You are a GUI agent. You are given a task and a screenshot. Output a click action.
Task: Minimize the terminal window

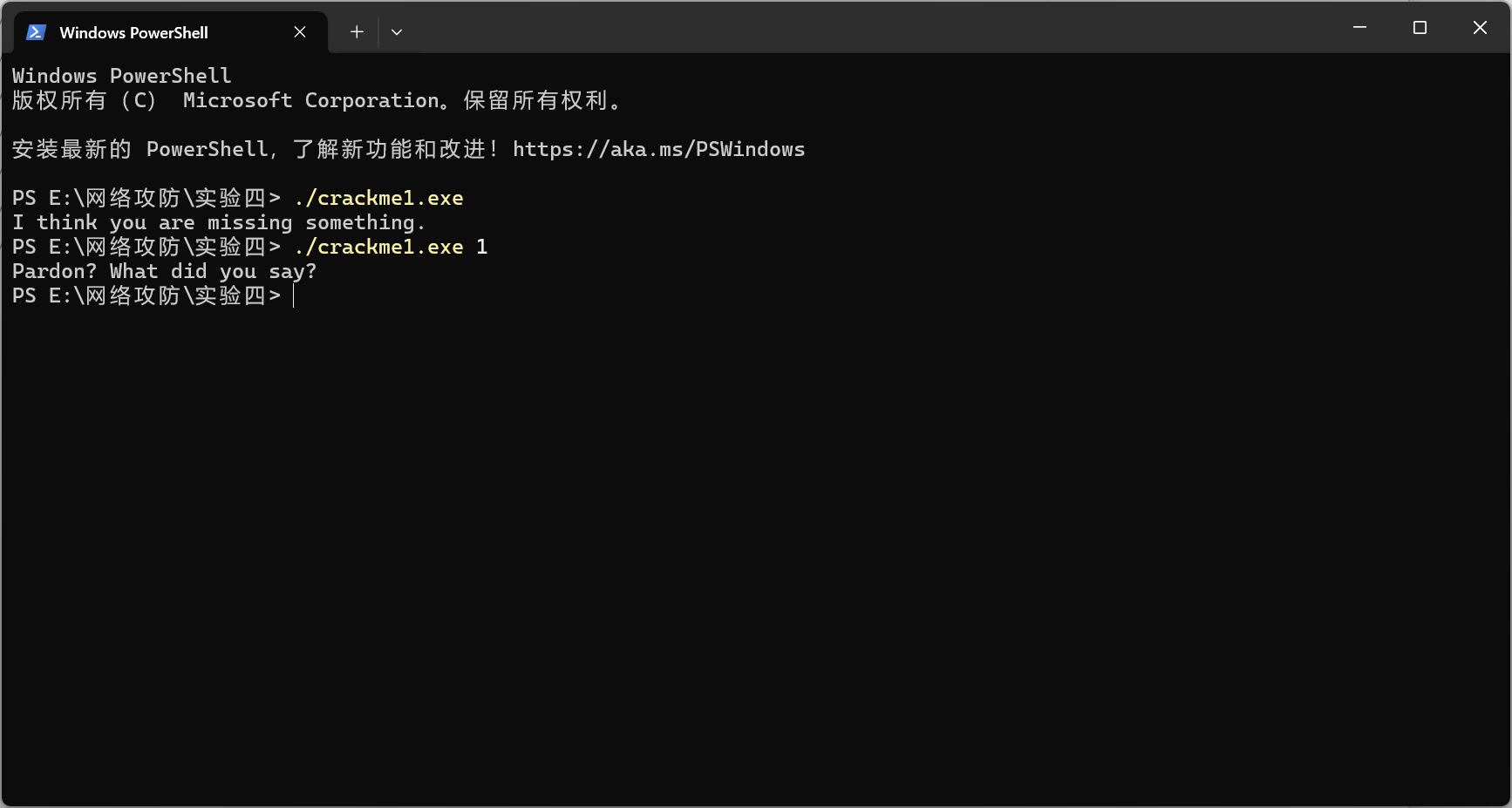(x=1359, y=28)
